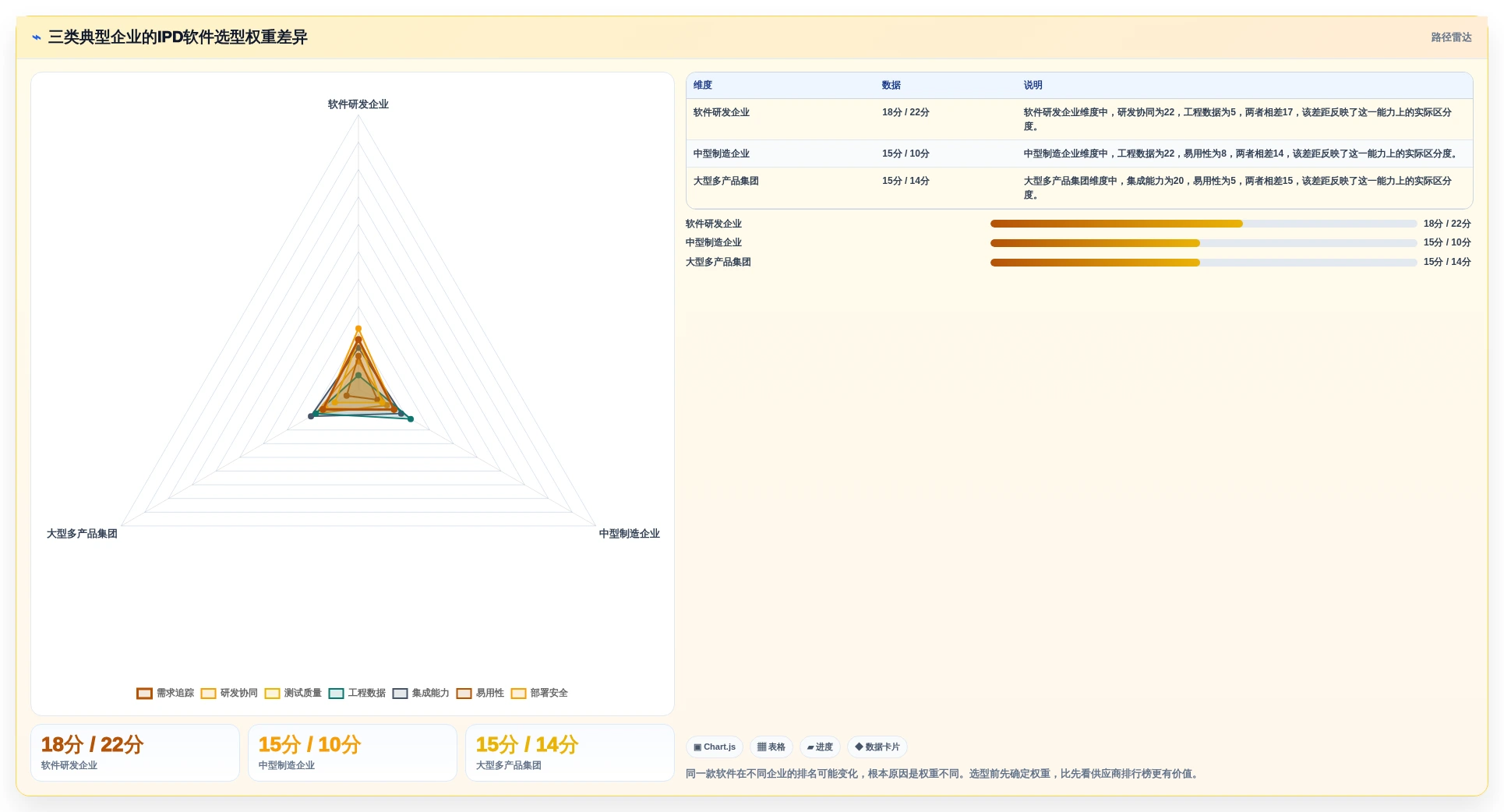Click the 数据 column header

(x=891, y=85)
